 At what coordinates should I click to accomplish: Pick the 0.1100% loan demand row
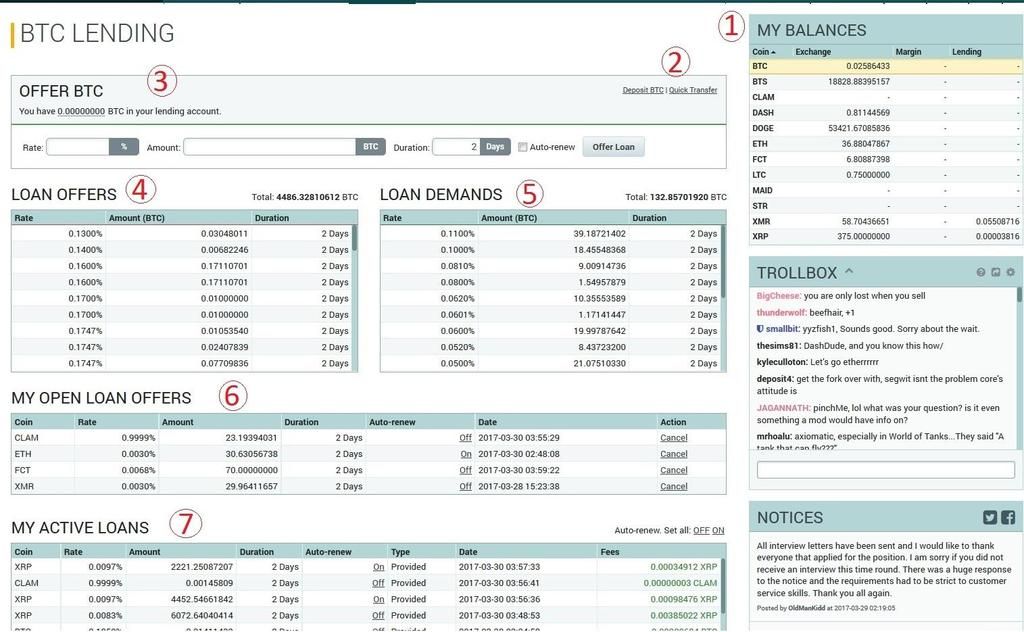[552, 233]
